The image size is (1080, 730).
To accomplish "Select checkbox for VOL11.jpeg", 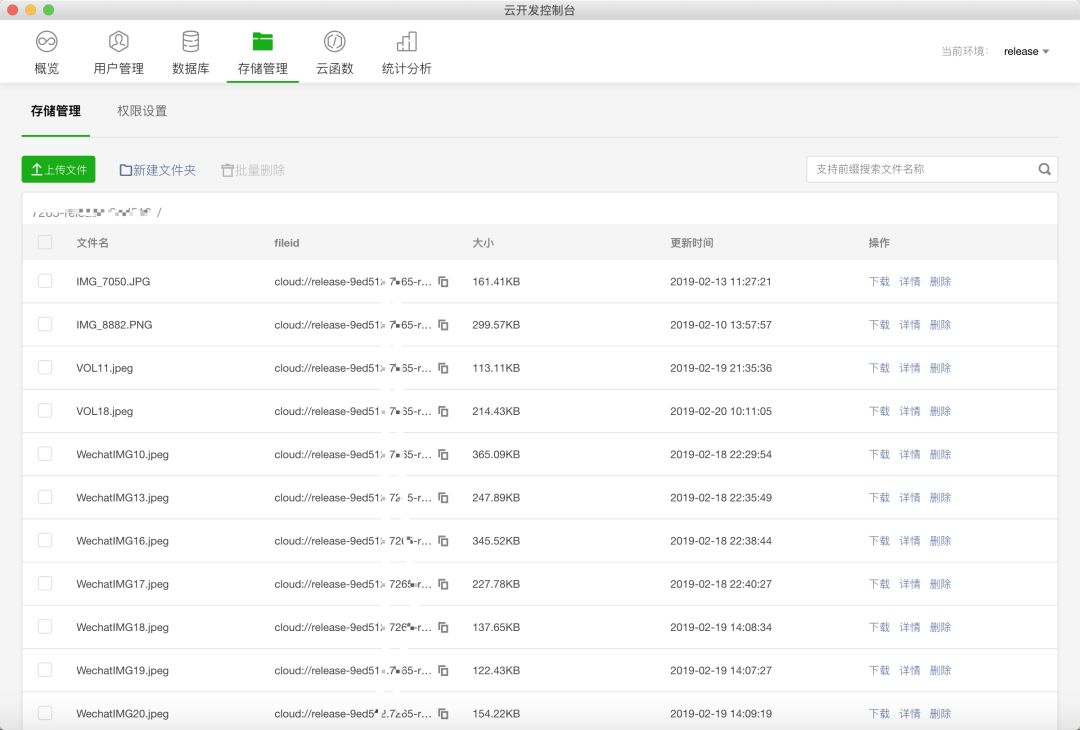I will (x=45, y=367).
